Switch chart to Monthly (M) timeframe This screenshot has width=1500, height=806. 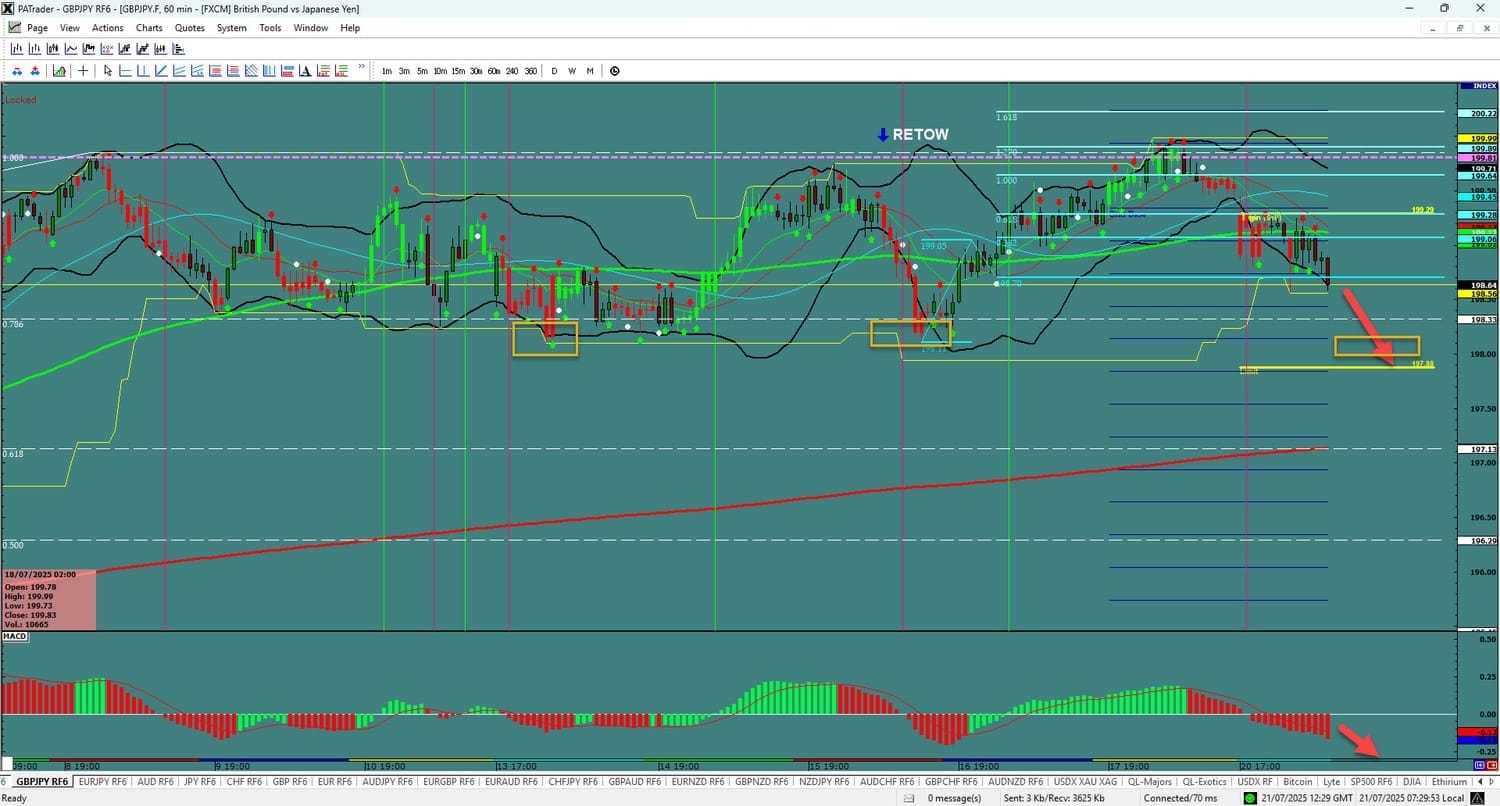pos(590,71)
